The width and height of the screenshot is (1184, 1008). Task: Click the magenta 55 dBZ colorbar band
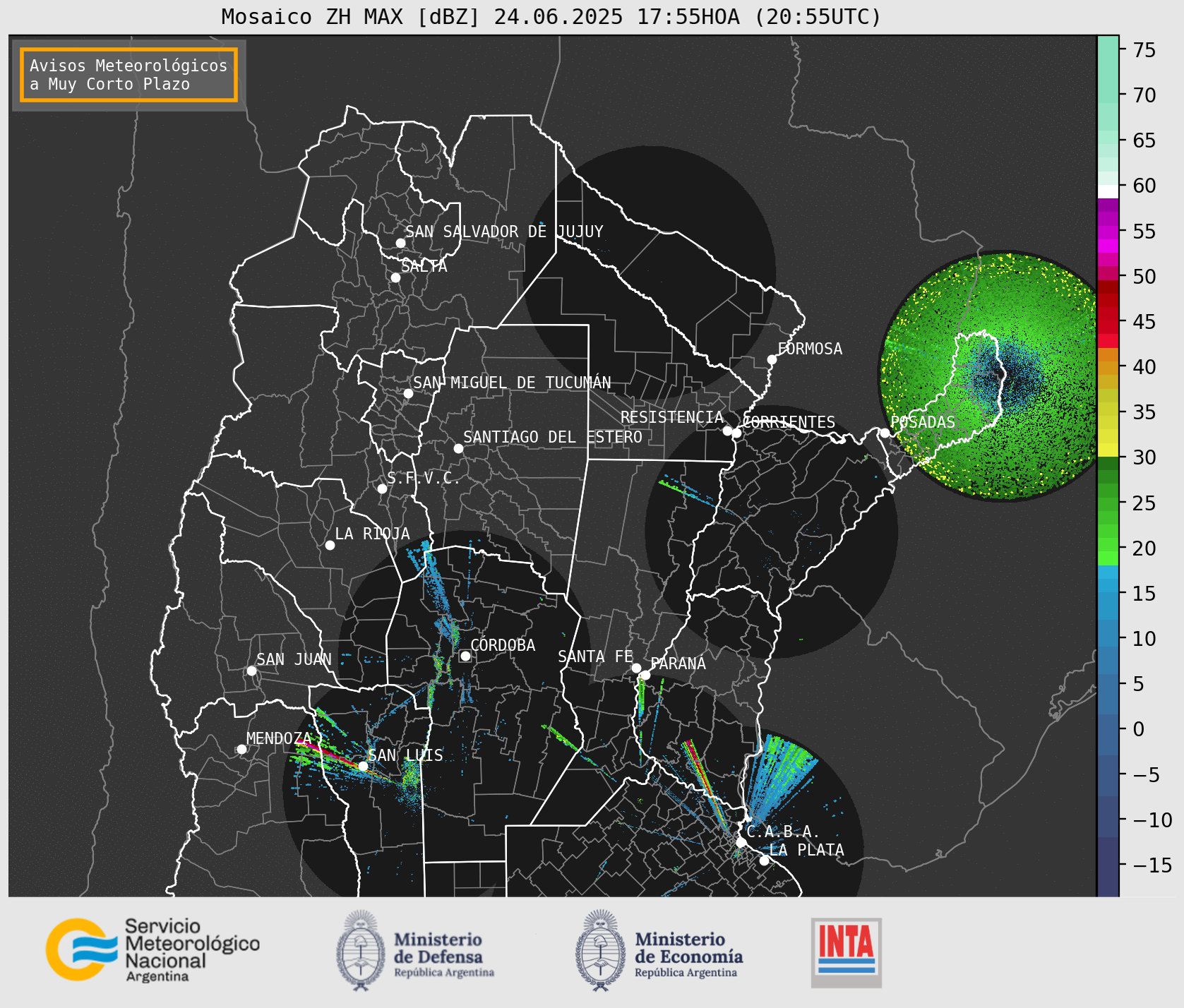coord(1108,232)
